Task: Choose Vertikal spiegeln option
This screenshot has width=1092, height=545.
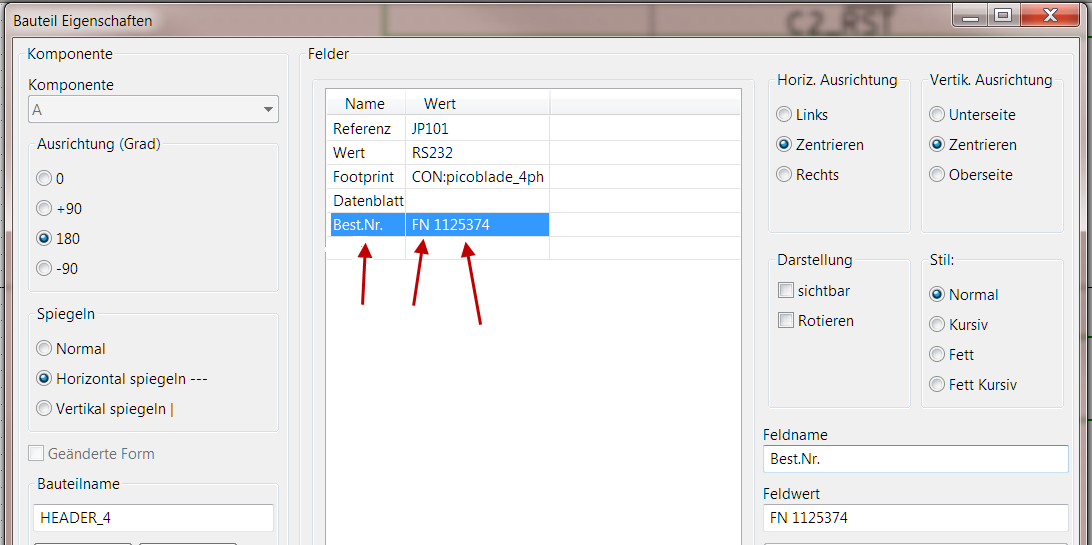Action: click(x=44, y=409)
